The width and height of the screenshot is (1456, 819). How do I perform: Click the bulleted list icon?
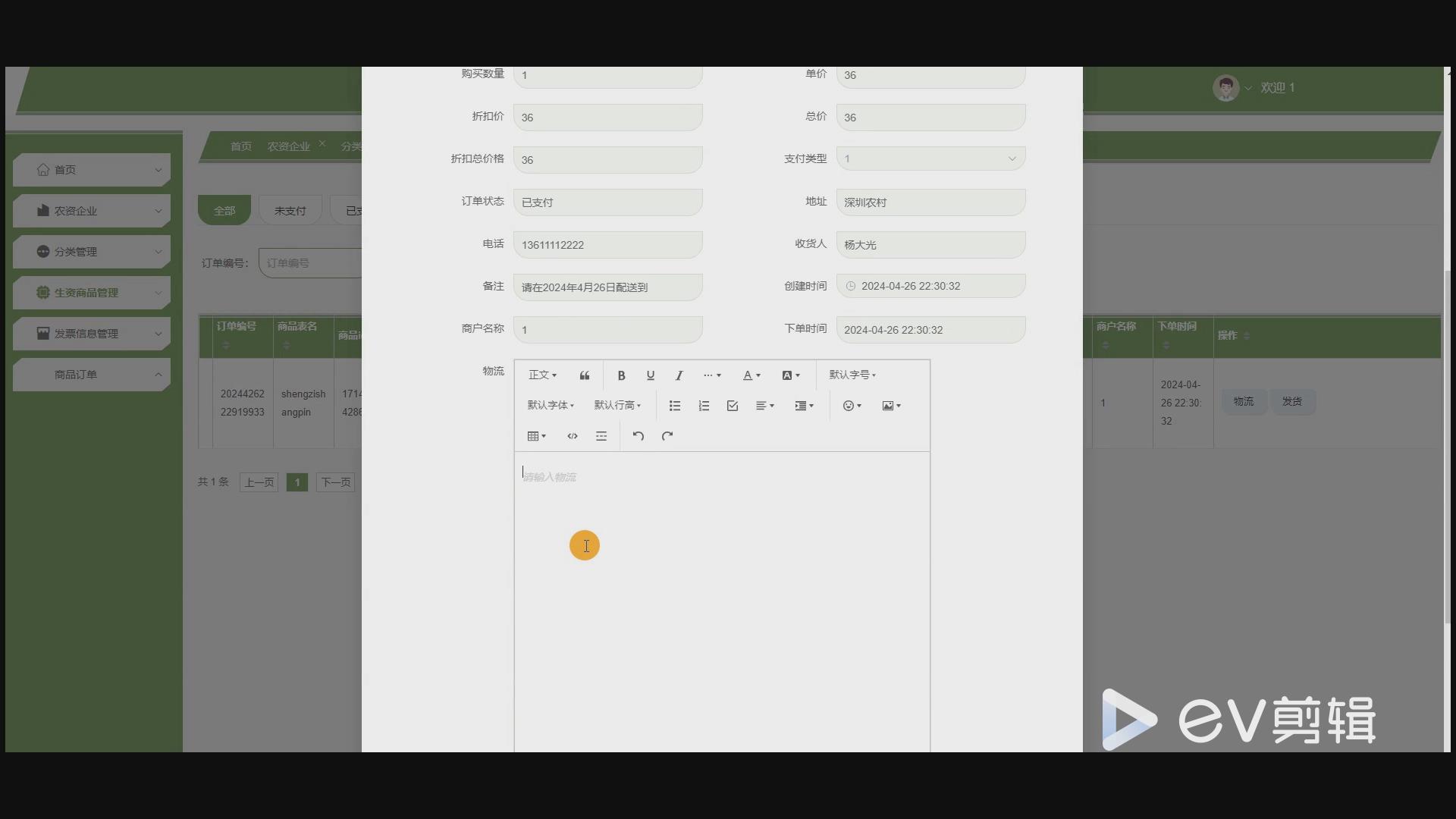(675, 406)
